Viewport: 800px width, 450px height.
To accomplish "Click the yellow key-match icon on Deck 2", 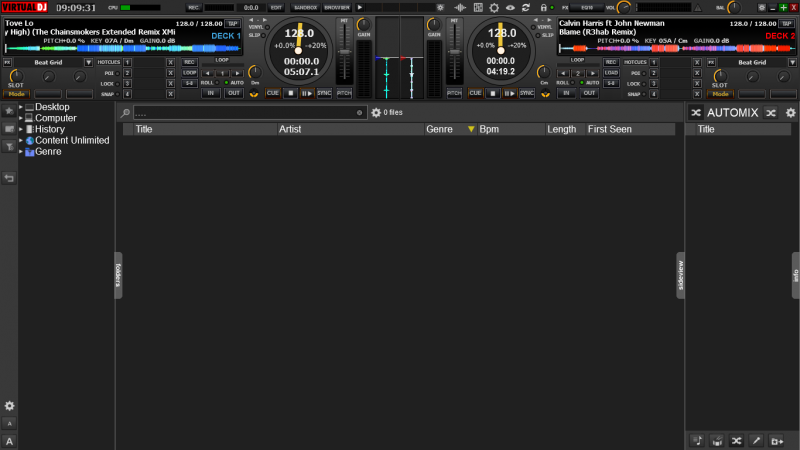I will point(545,93).
